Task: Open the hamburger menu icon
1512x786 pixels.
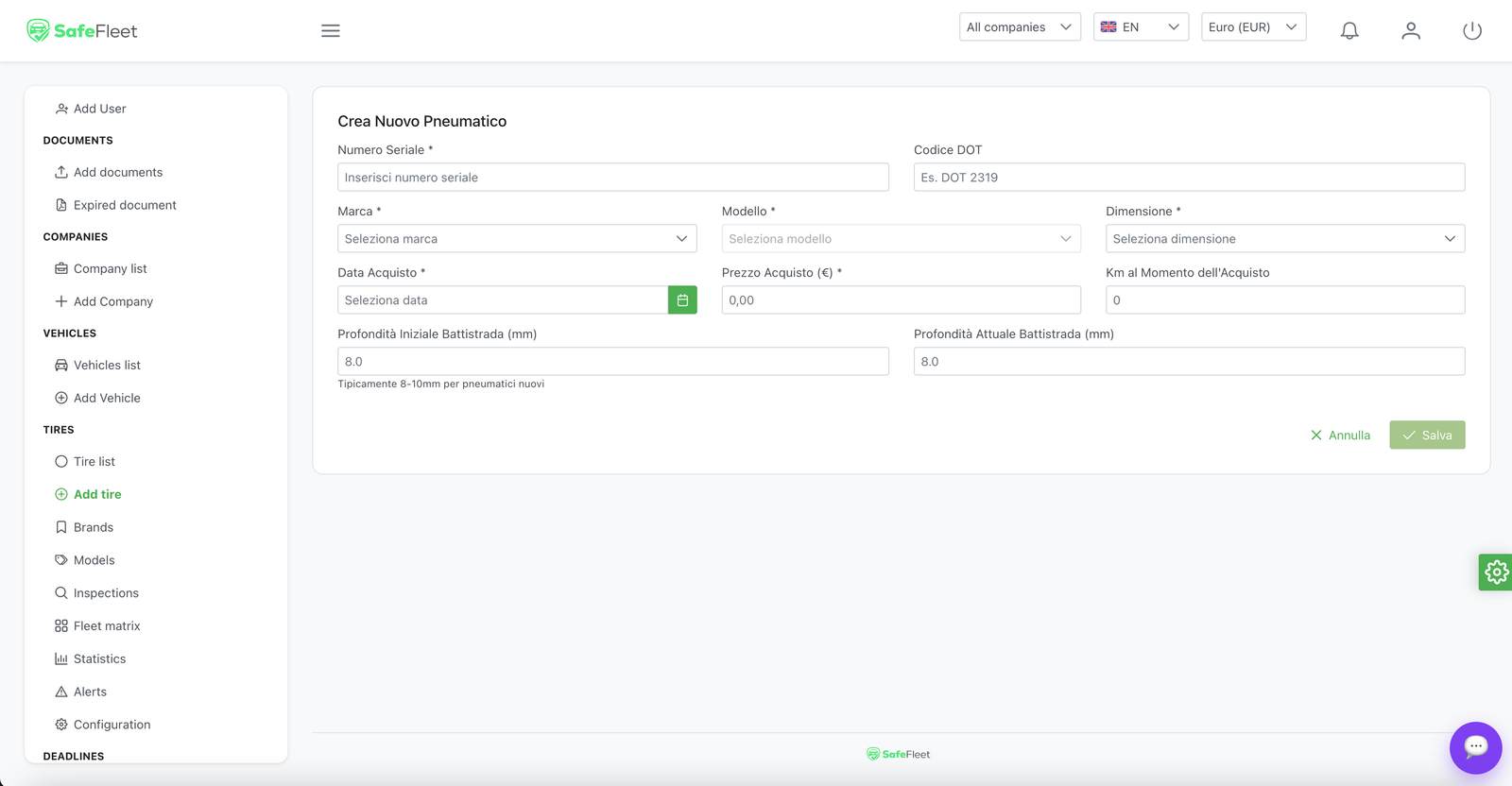Action: point(330,31)
